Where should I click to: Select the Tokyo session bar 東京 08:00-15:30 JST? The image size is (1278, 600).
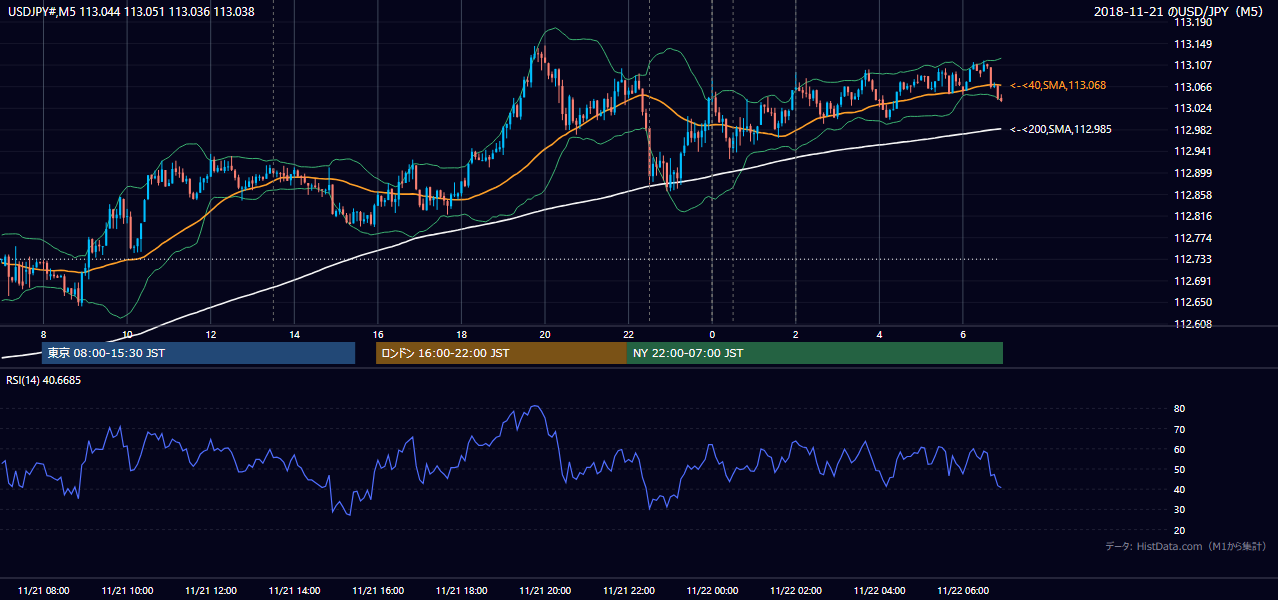pyautogui.click(x=198, y=353)
